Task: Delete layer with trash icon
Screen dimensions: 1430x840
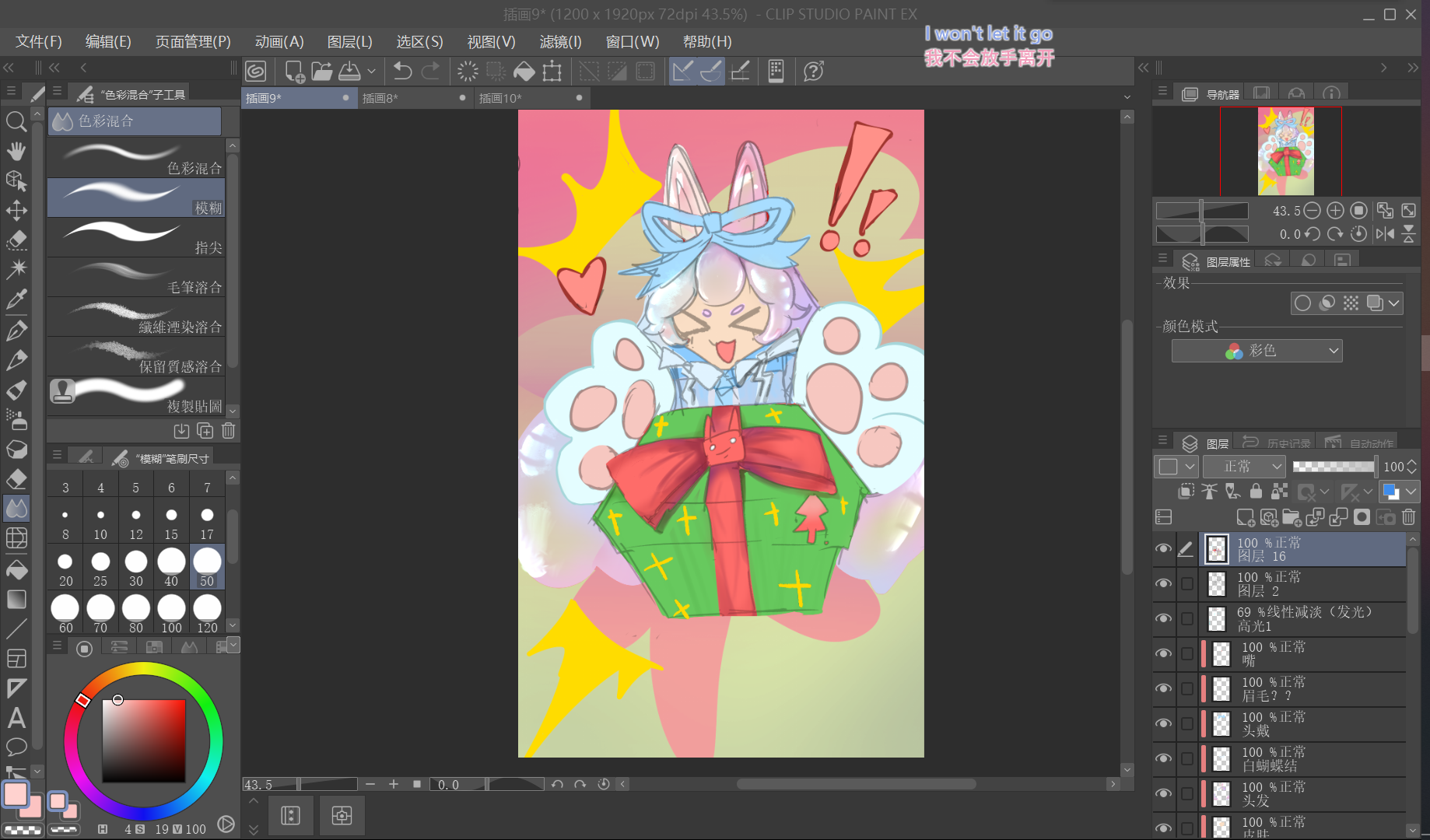Action: point(1408,517)
